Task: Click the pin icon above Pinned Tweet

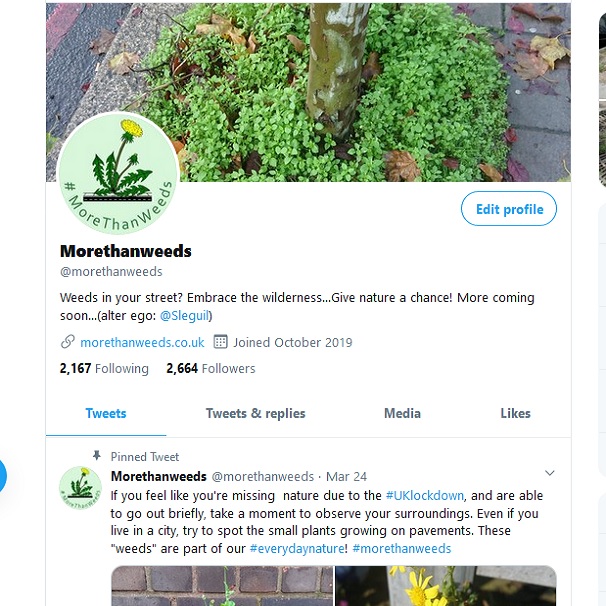Action: tap(97, 456)
